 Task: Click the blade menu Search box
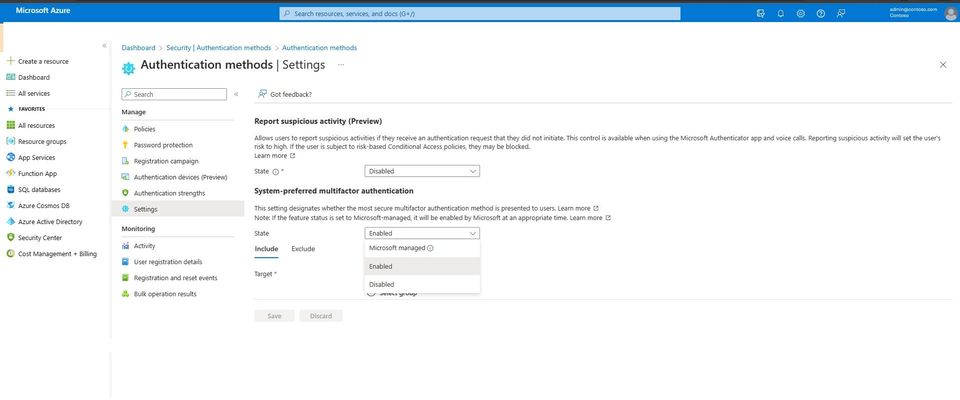tap(174, 94)
